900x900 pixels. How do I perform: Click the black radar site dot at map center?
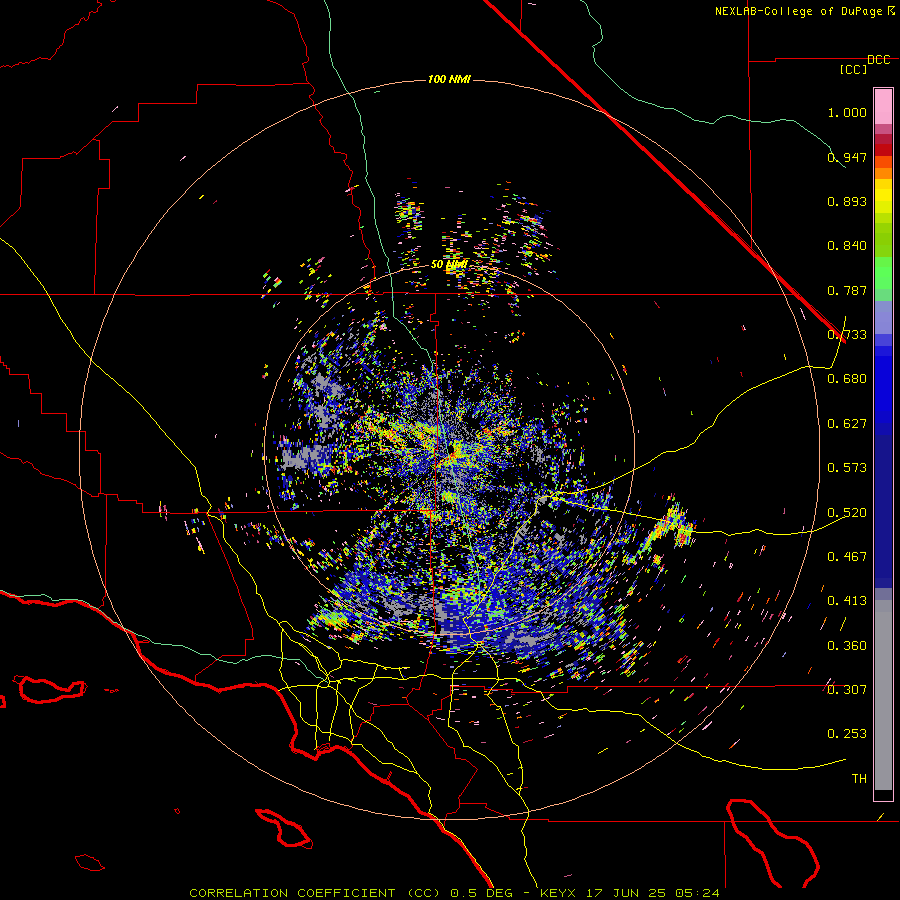click(x=452, y=447)
